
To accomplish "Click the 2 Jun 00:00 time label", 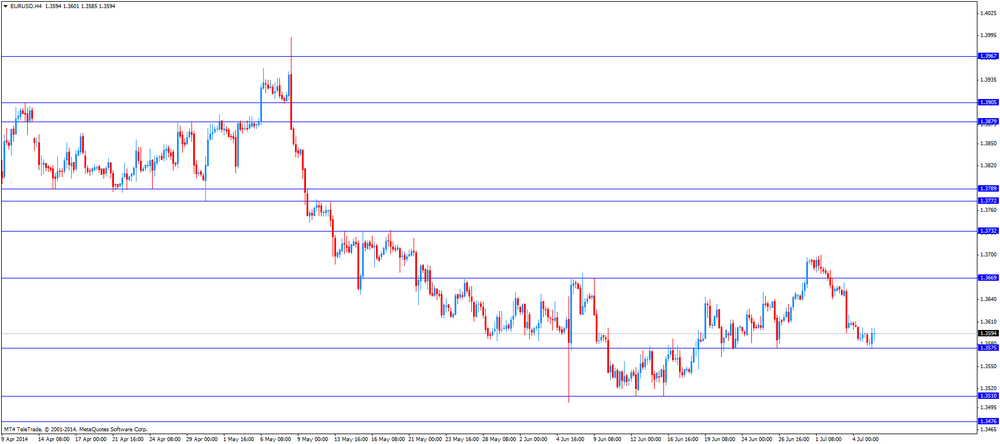I will 534,439.
